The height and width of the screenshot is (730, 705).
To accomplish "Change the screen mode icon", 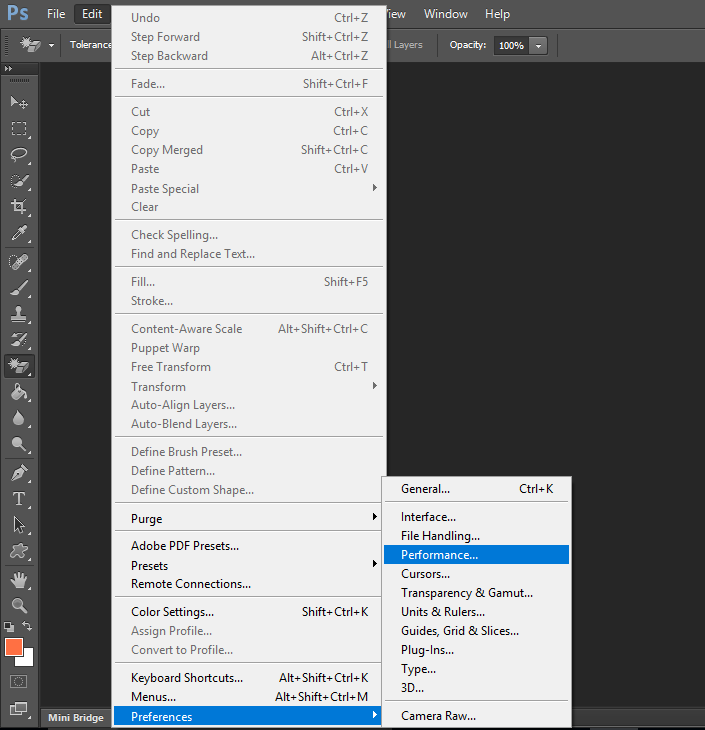I will click(19, 709).
